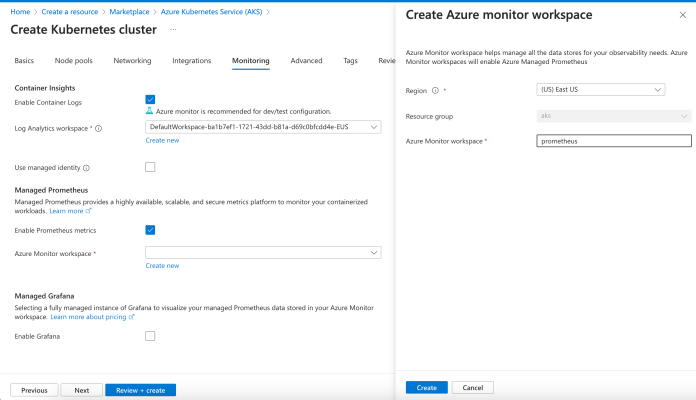This screenshot has height=400, width=696.
Task: Click info icon next to Log Analytics workspace
Action: click(98, 128)
